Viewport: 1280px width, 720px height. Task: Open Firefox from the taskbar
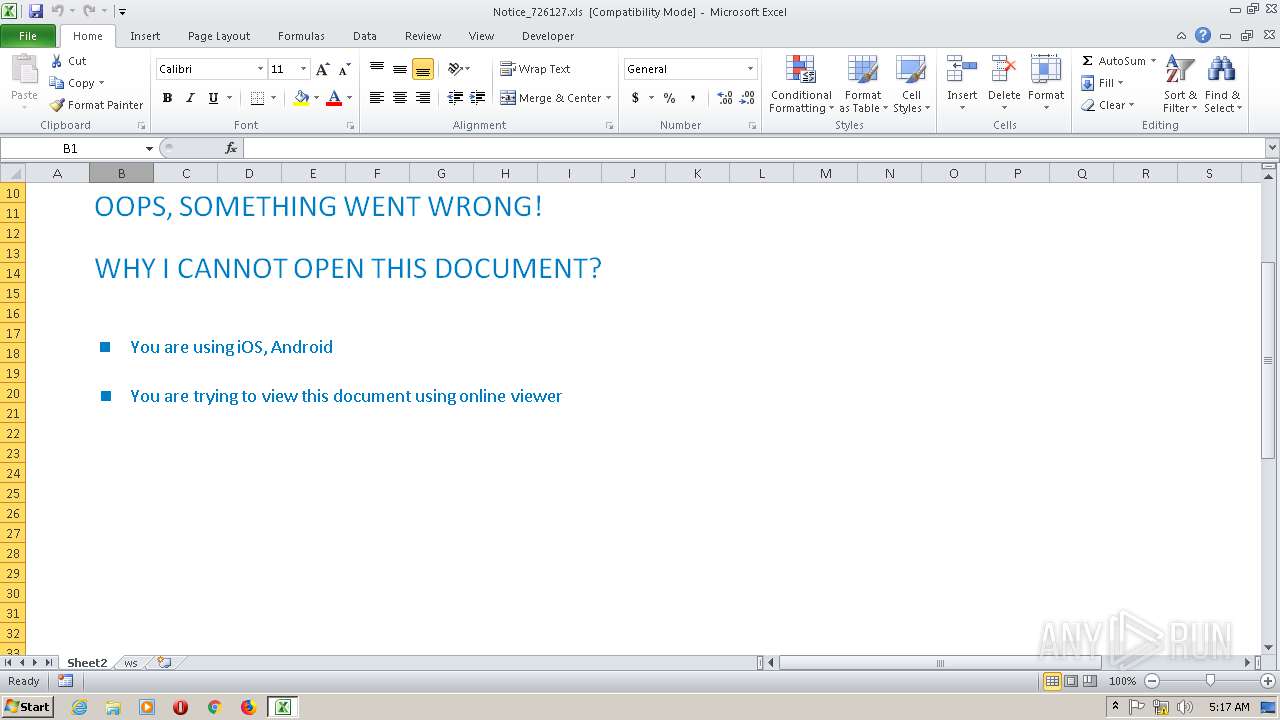pyautogui.click(x=248, y=707)
